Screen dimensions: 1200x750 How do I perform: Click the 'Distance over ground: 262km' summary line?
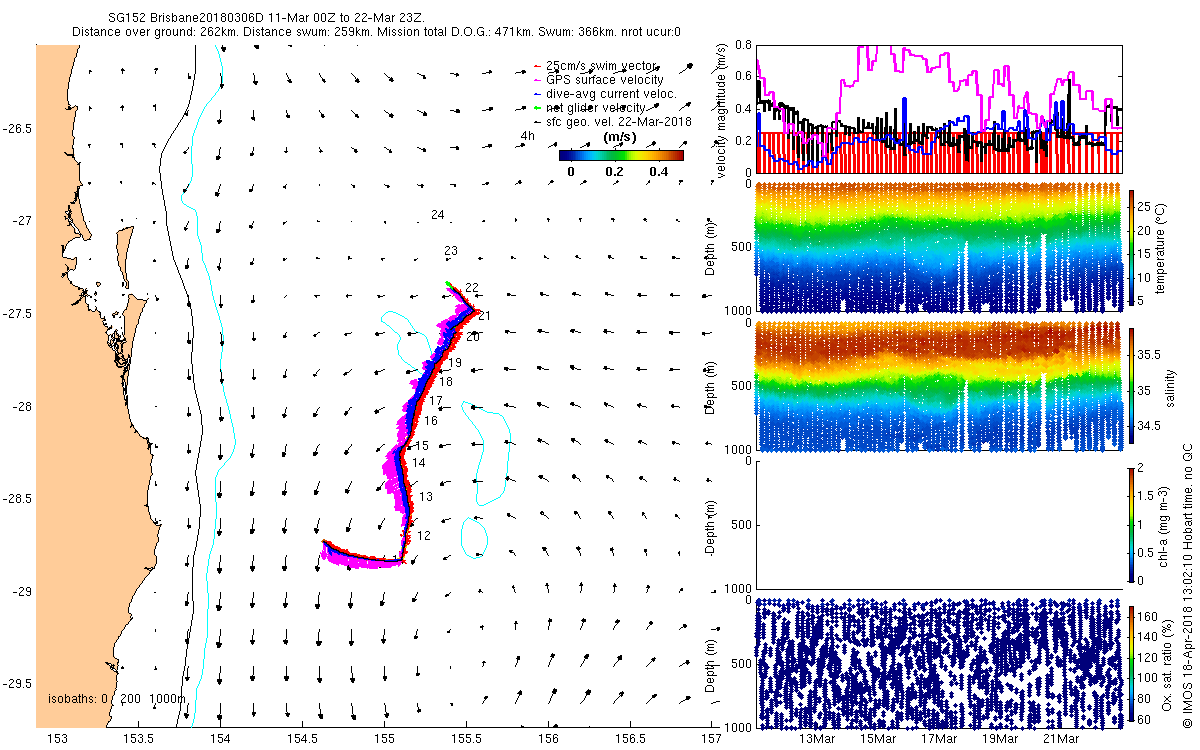pos(376,32)
